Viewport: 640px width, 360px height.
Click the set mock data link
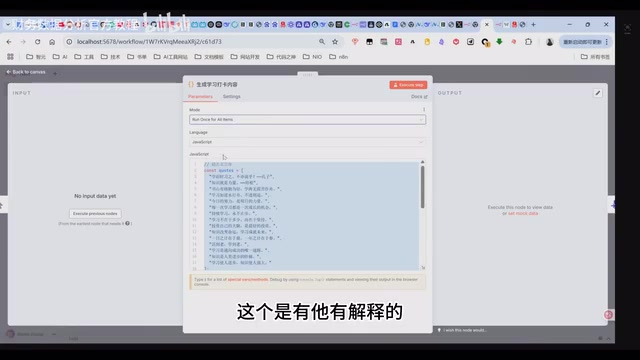[x=523, y=213]
